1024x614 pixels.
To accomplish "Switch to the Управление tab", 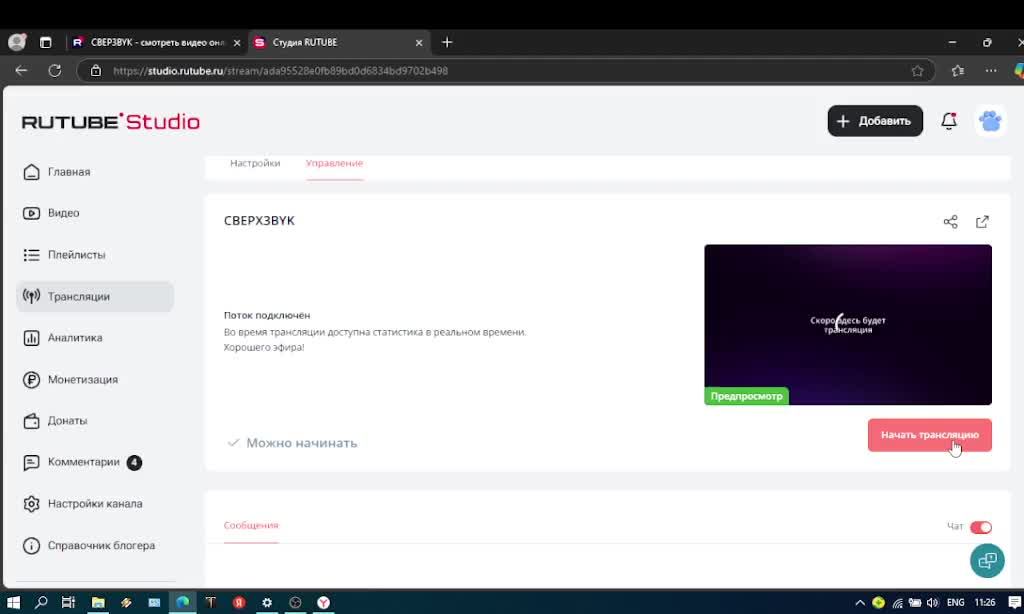I will click(334, 163).
